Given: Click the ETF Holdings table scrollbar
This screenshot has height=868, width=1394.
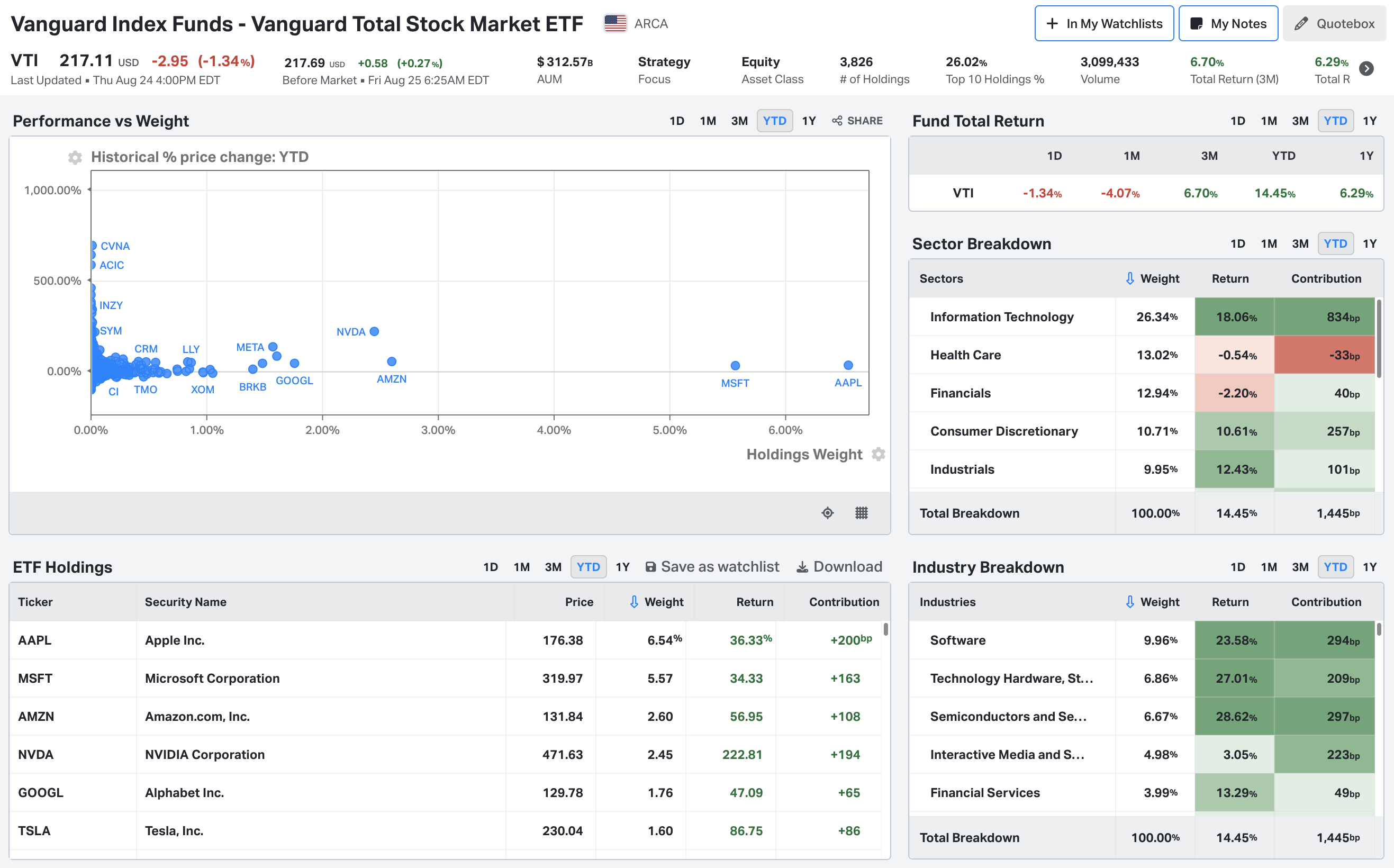Looking at the screenshot, I should point(885,629).
